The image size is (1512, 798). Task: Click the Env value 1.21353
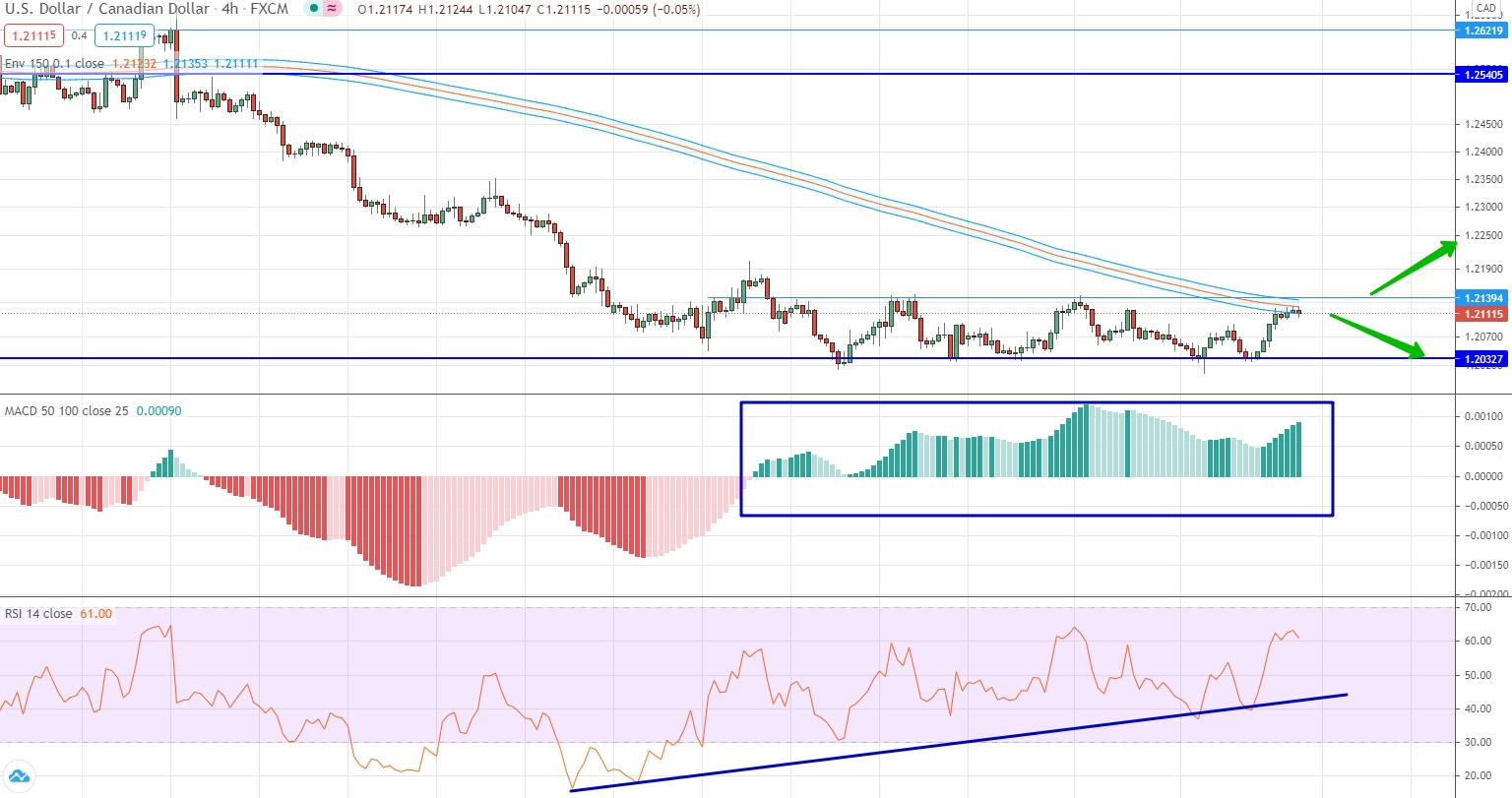pyautogui.click(x=185, y=64)
